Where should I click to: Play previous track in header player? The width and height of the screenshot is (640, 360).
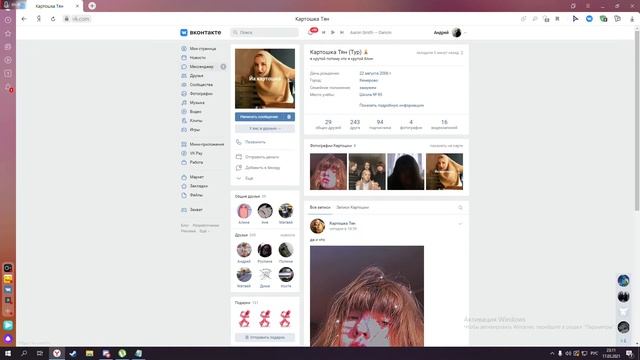pos(323,32)
